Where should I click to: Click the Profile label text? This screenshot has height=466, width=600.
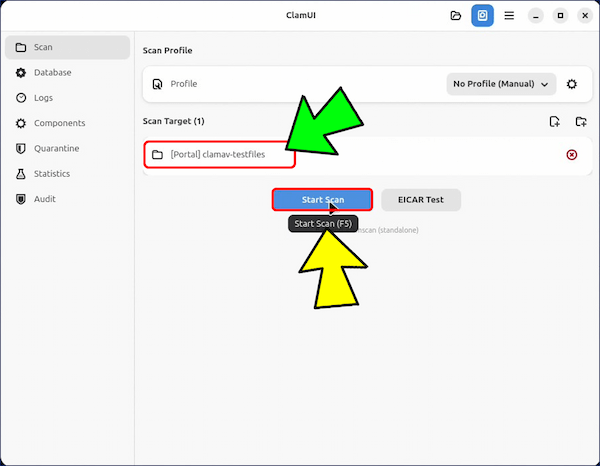184,84
